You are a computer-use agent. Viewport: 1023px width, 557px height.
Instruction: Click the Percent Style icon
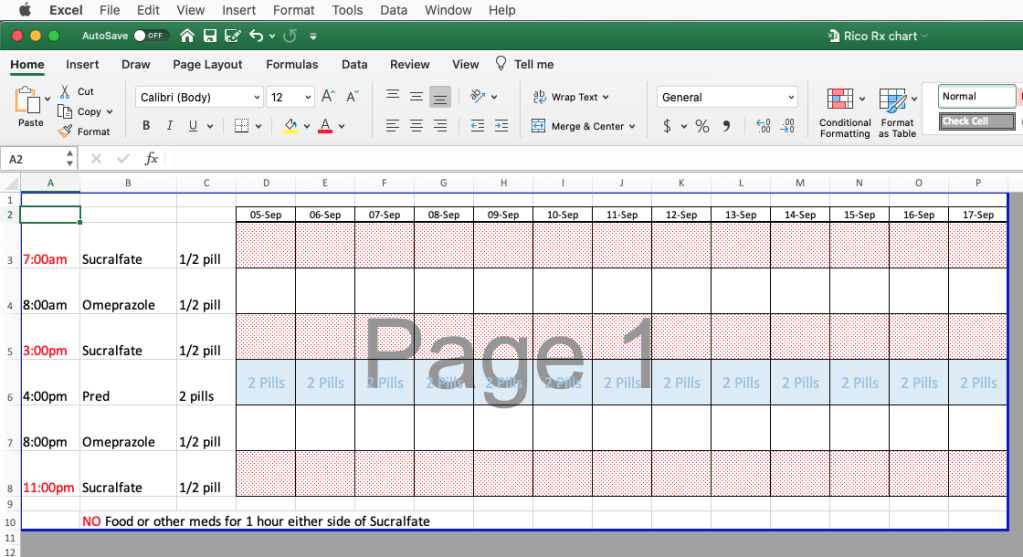click(702, 126)
